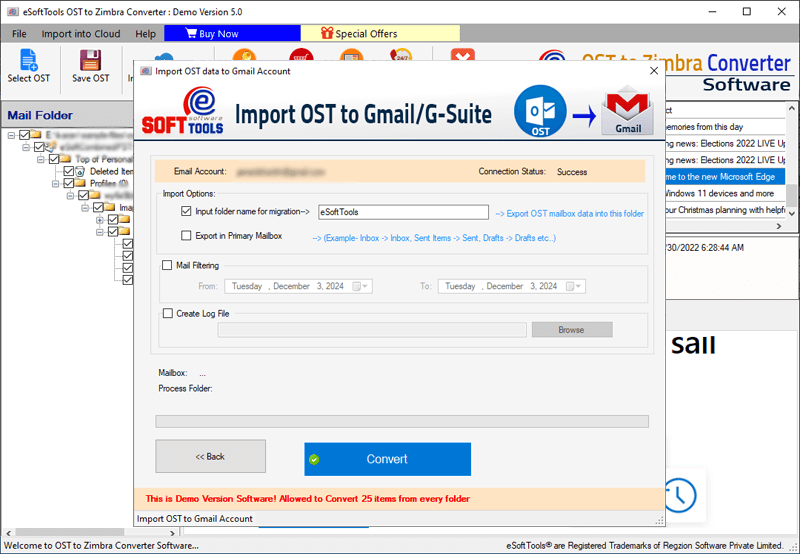Click the demo version warning message
Viewport: 800px width, 554px height.
[x=307, y=498]
